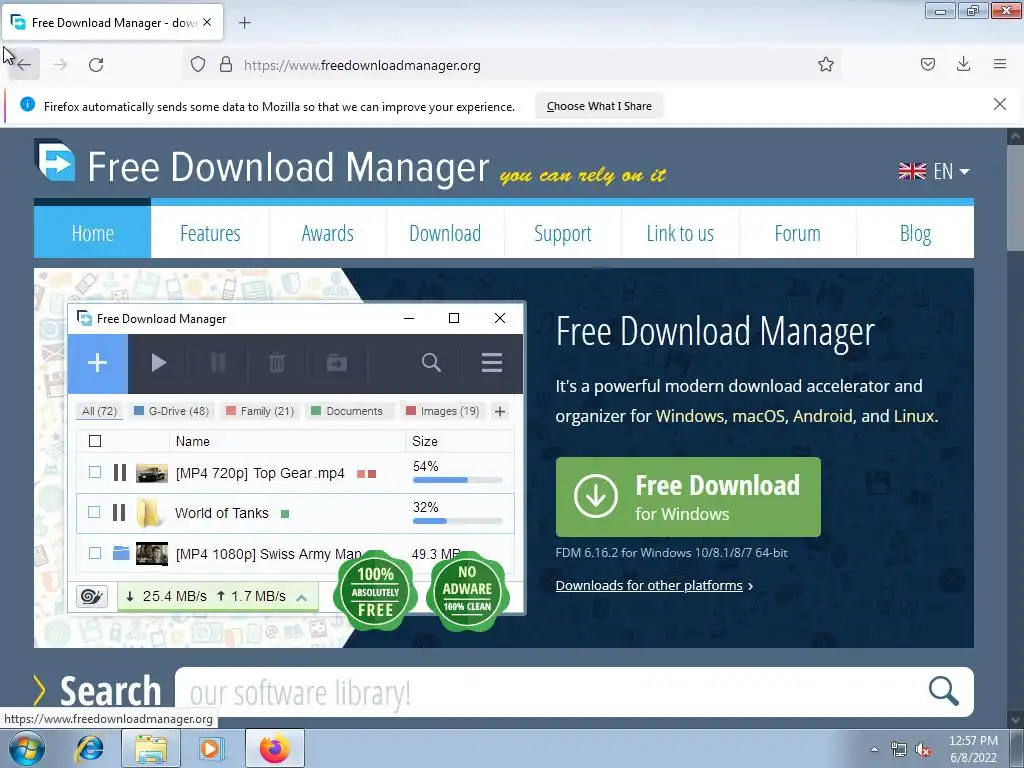Click the padlock site security icon

tap(226, 65)
